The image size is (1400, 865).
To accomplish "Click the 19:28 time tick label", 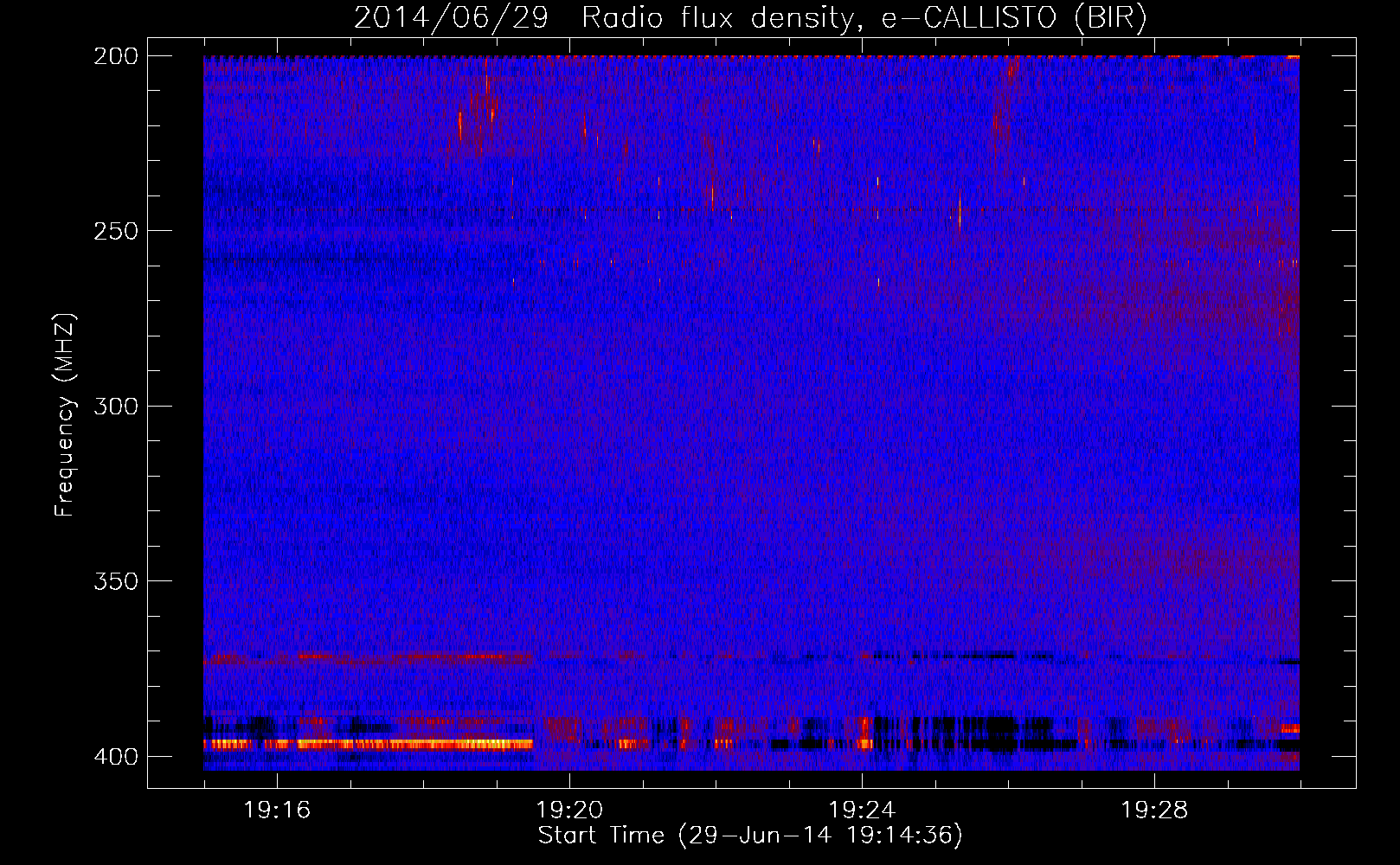I will coord(1154,811).
